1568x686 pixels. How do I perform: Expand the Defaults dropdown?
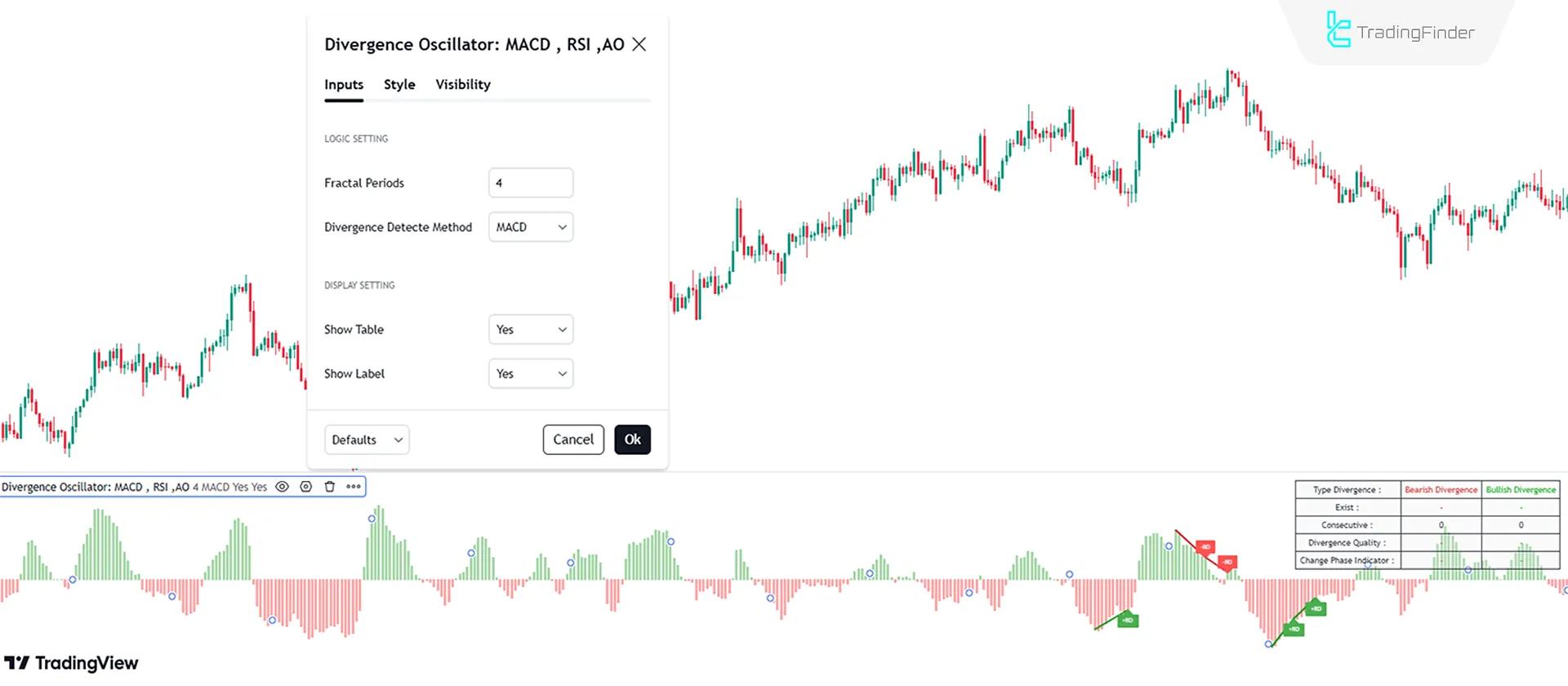coord(366,439)
